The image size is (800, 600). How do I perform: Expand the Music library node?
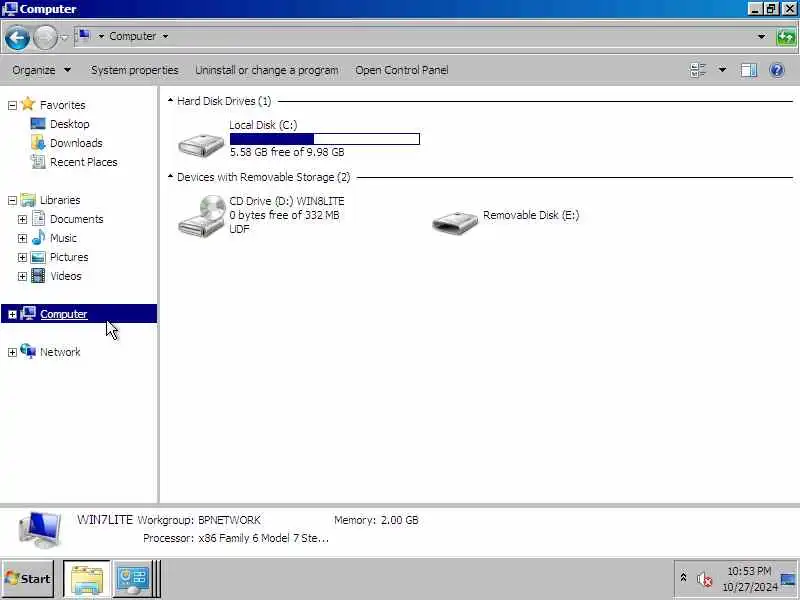[22, 238]
